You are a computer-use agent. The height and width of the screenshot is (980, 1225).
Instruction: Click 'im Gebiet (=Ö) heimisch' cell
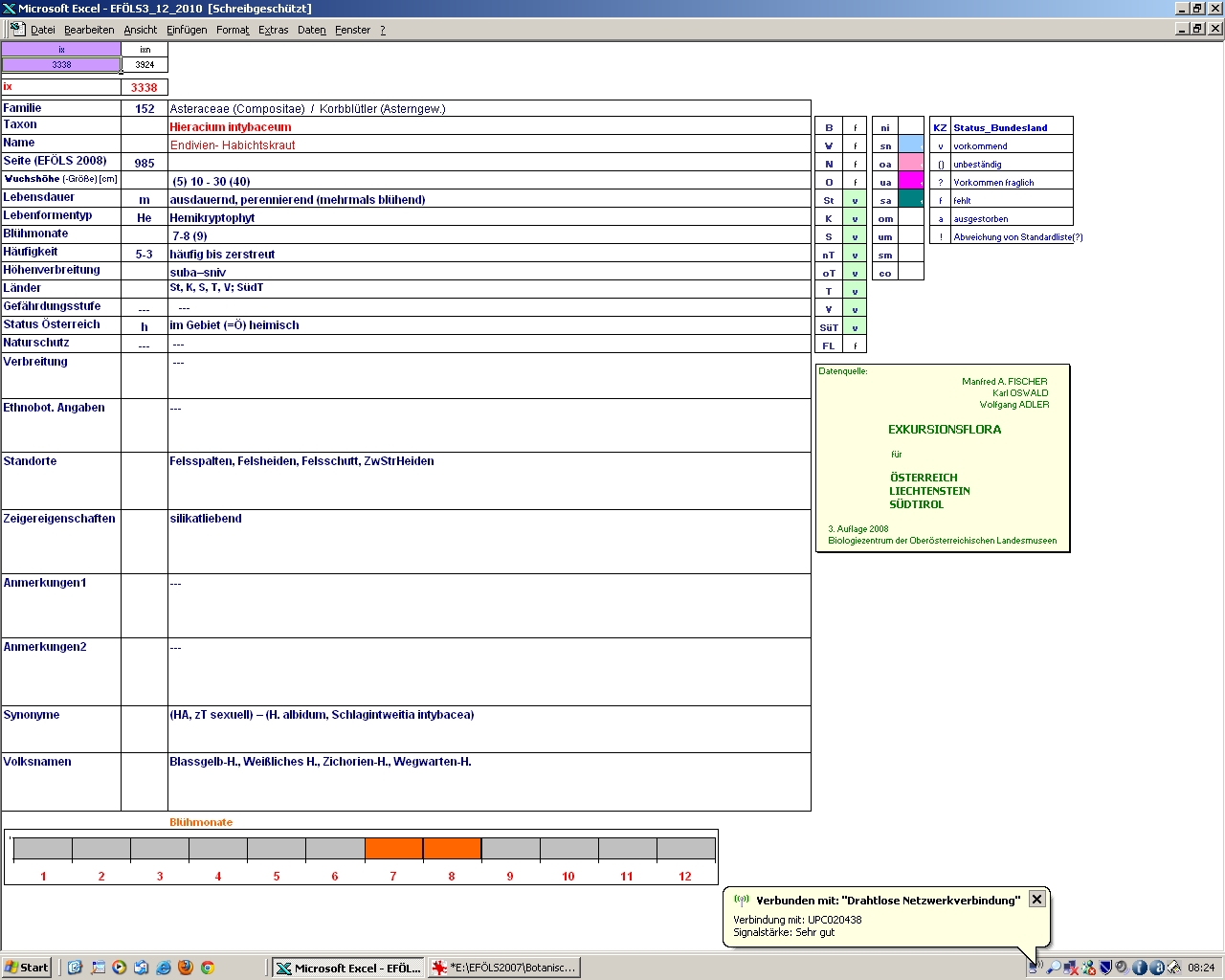click(489, 325)
